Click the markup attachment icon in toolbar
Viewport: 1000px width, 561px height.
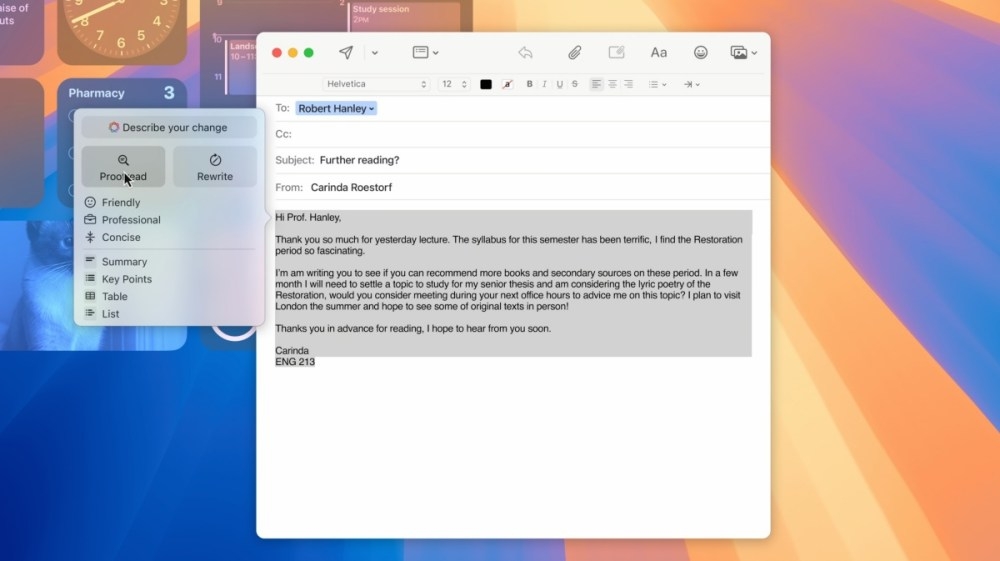pos(616,53)
